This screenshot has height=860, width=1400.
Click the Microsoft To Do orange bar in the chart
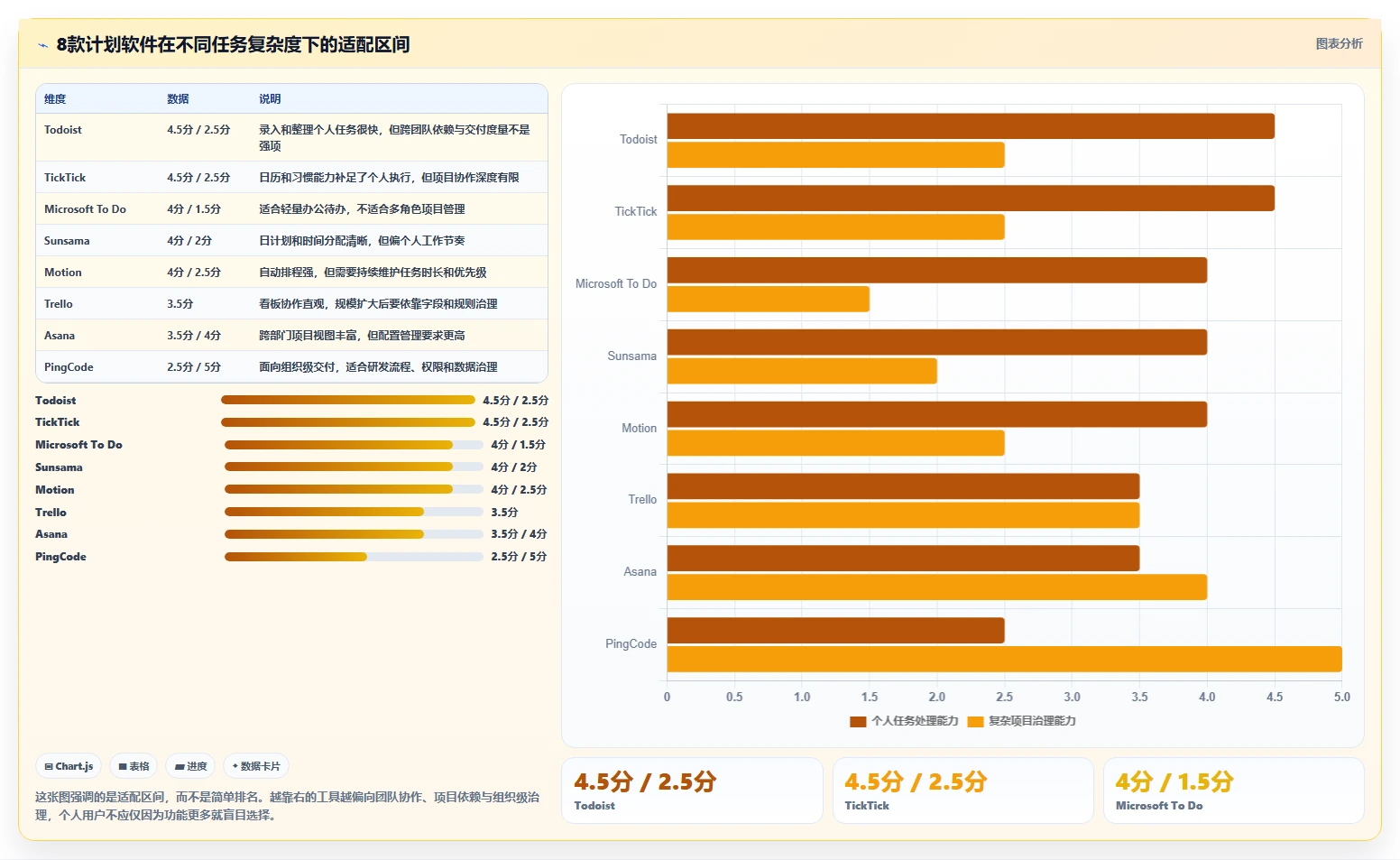pos(769,300)
